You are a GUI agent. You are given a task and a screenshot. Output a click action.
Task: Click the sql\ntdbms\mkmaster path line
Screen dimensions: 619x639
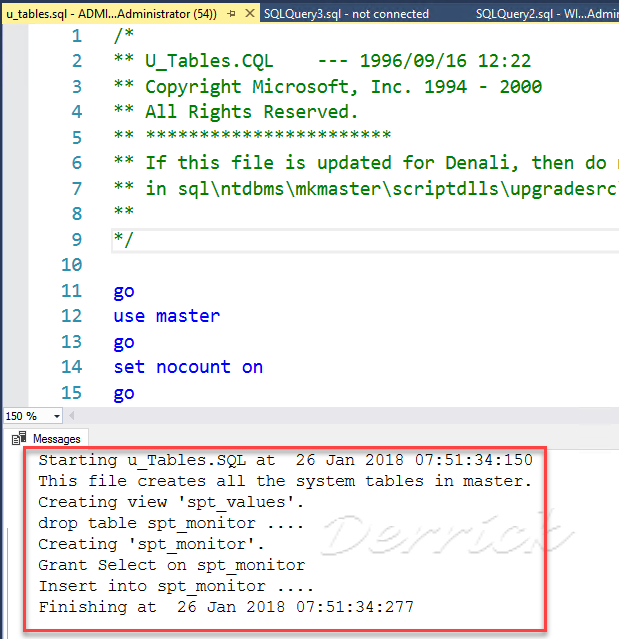(366, 189)
